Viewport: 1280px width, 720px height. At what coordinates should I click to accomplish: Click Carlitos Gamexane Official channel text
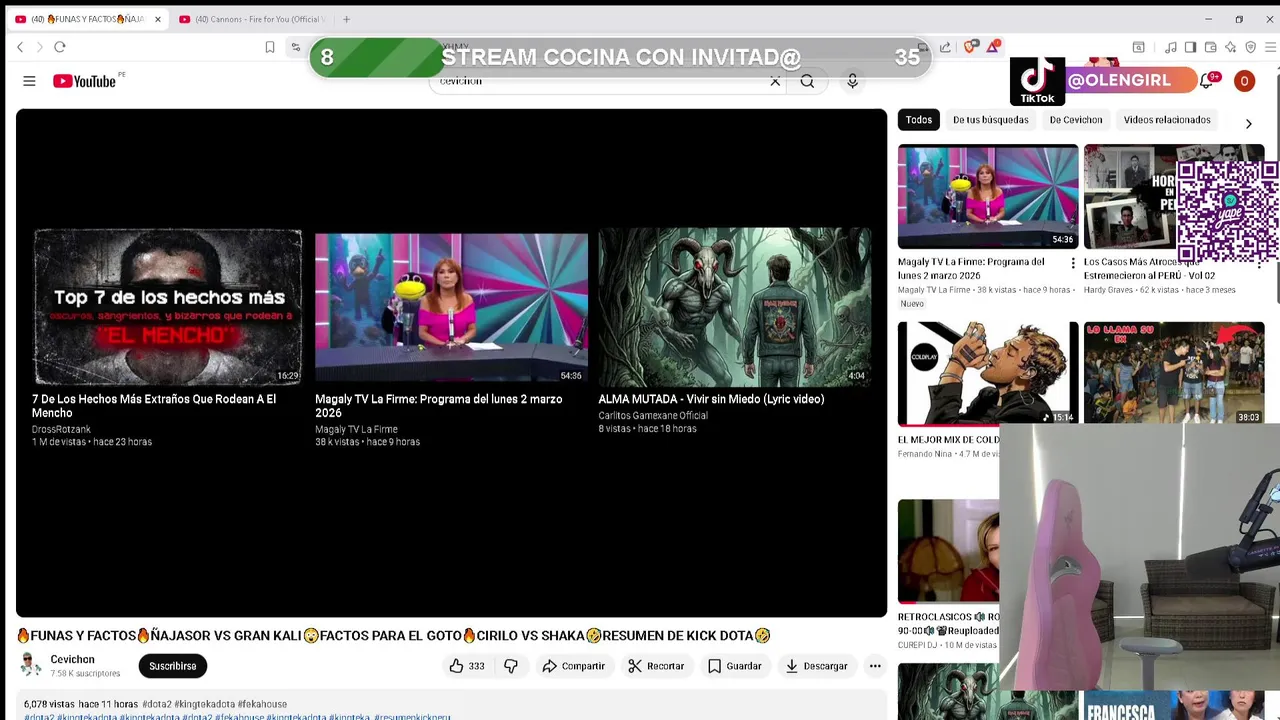(653, 416)
